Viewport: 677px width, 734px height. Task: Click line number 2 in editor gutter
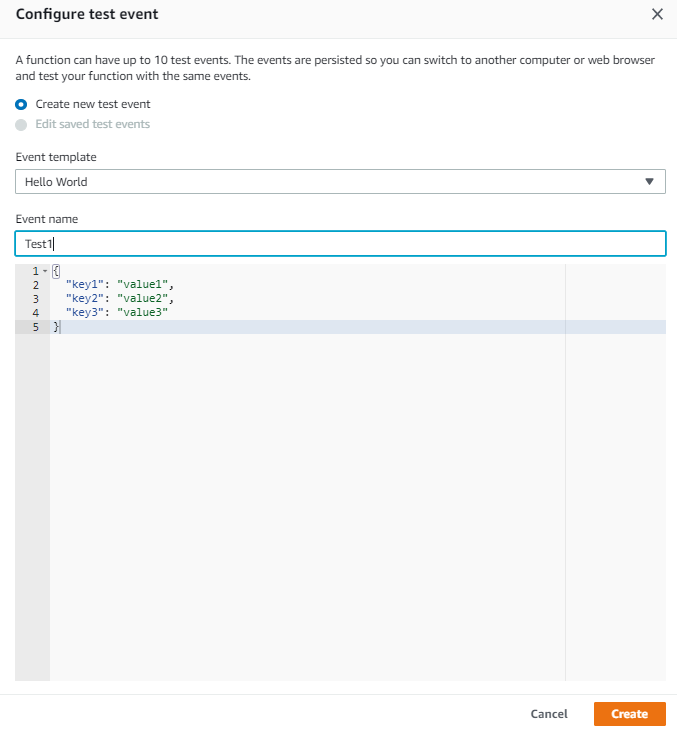pyautogui.click(x=35, y=285)
